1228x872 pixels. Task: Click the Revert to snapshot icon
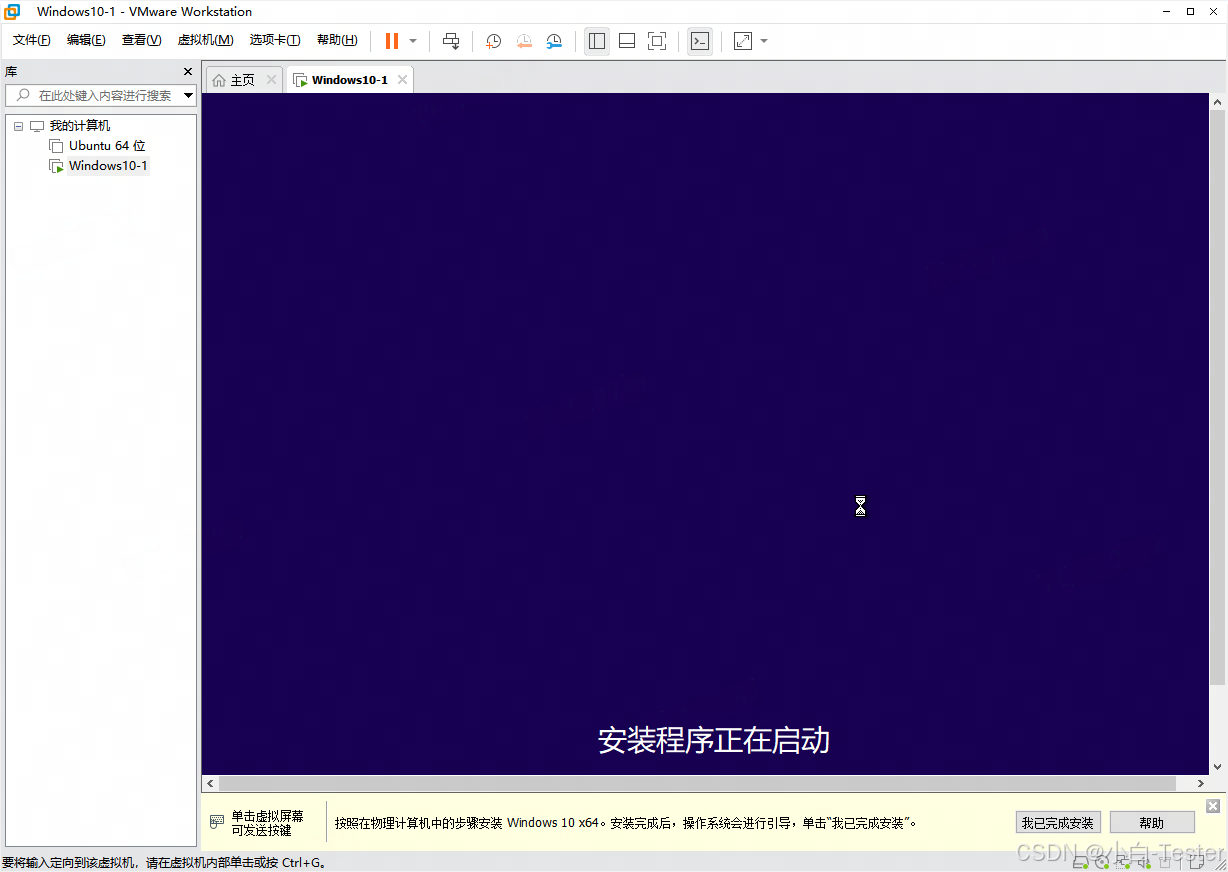pyautogui.click(x=524, y=41)
